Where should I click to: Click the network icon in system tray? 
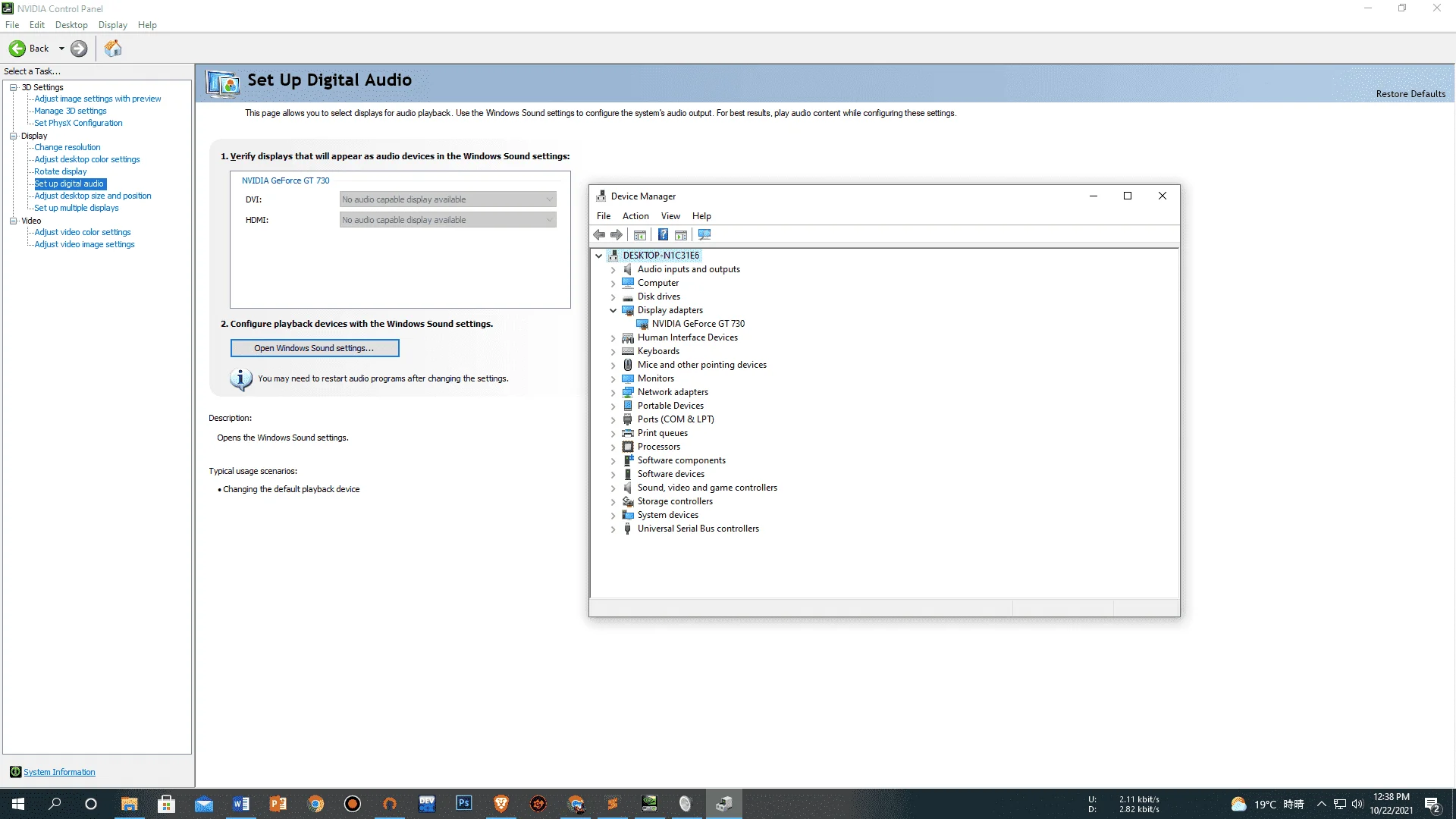click(1340, 804)
